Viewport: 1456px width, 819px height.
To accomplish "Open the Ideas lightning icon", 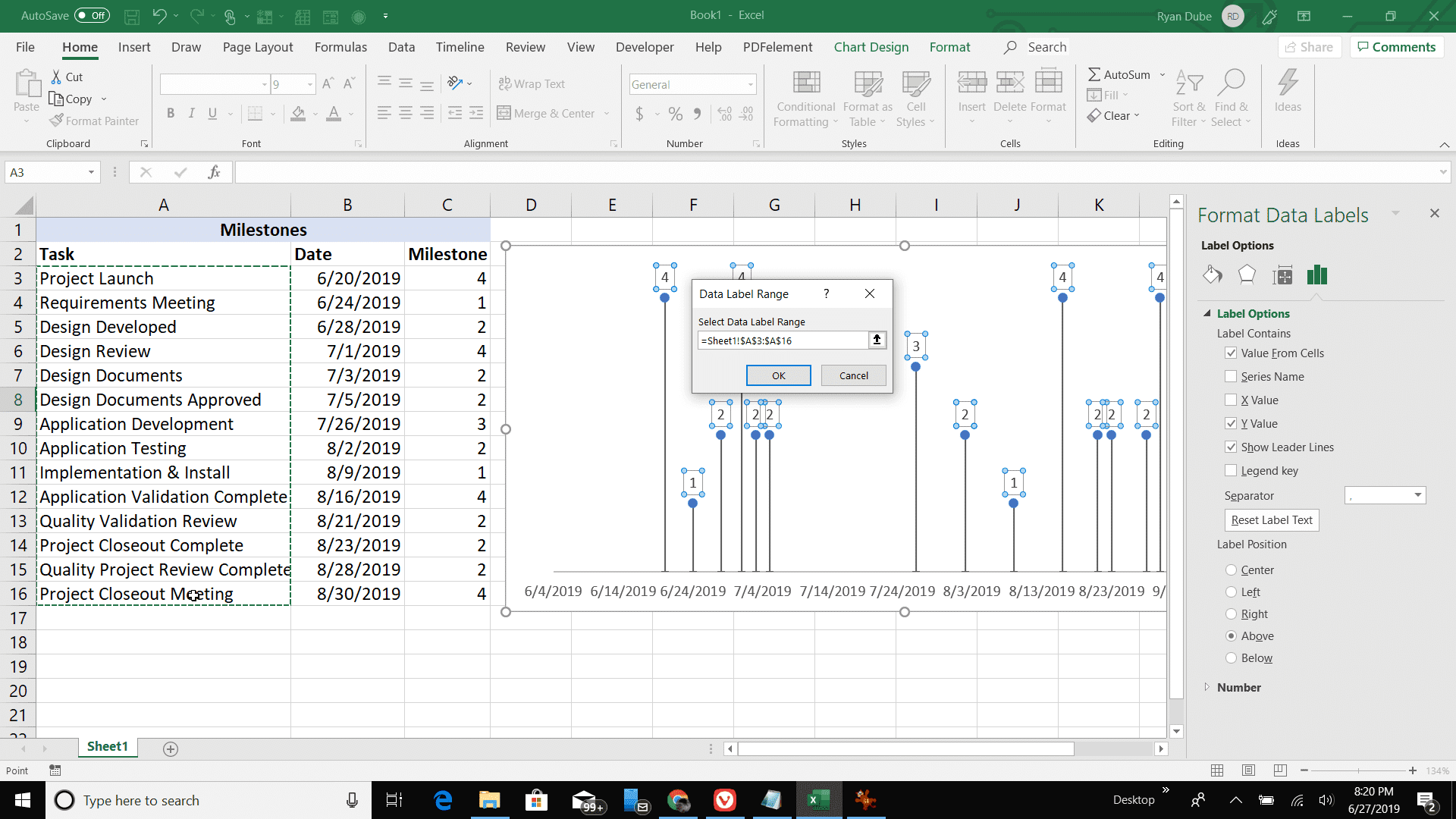I will (x=1288, y=83).
